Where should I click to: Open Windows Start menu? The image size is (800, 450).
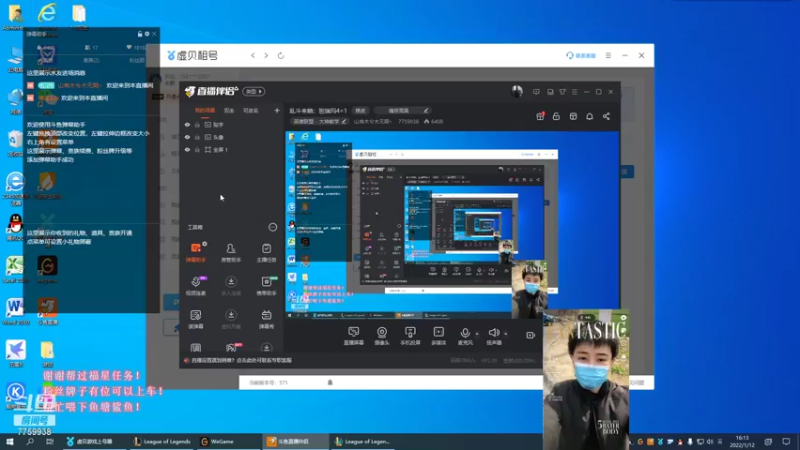pos(10,441)
